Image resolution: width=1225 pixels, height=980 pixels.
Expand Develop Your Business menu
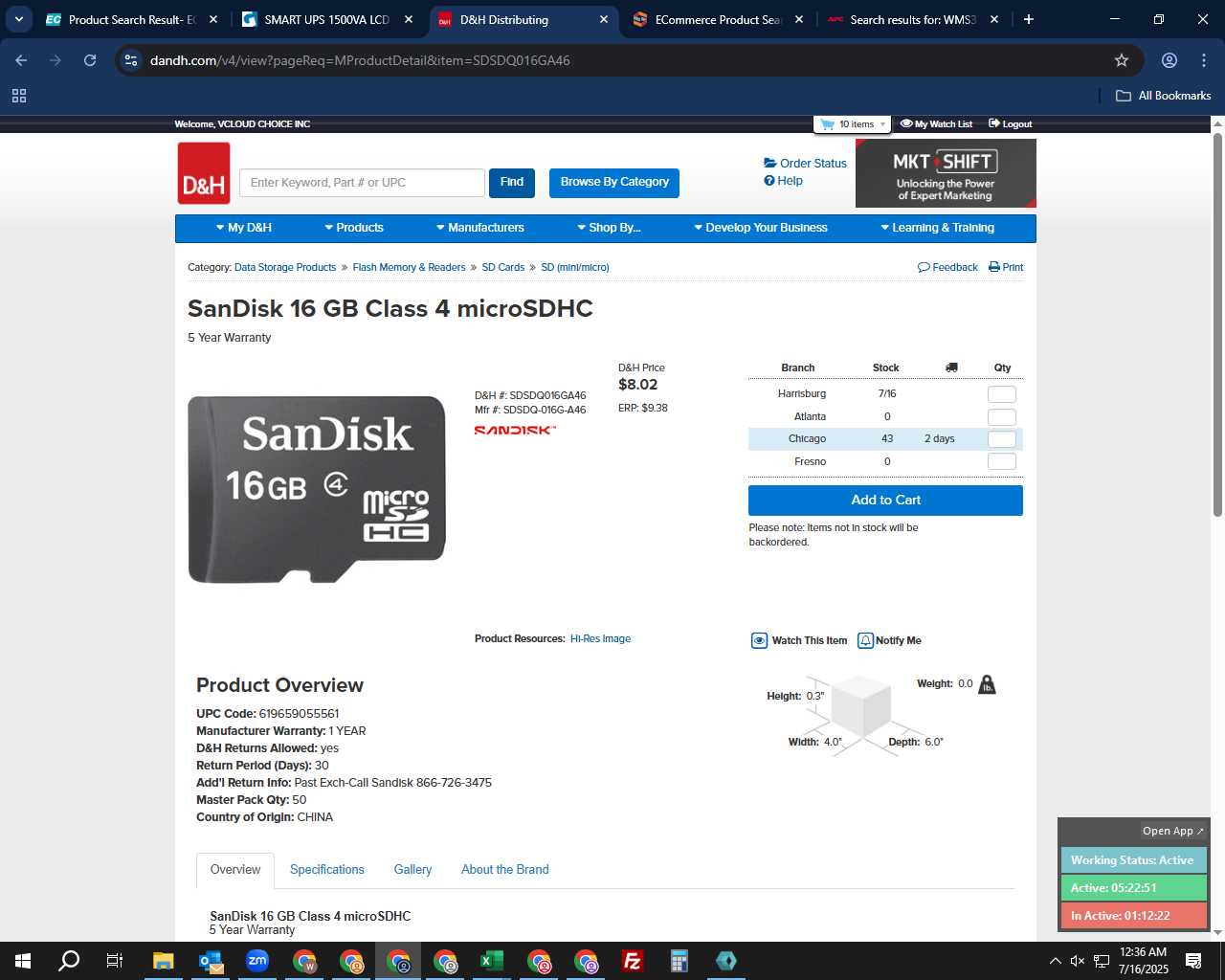point(760,228)
